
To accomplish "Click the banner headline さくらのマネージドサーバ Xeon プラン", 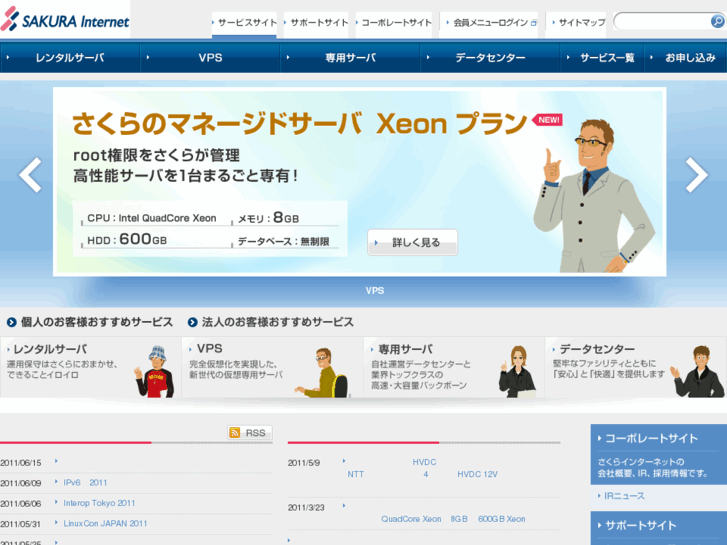I will tap(300, 124).
